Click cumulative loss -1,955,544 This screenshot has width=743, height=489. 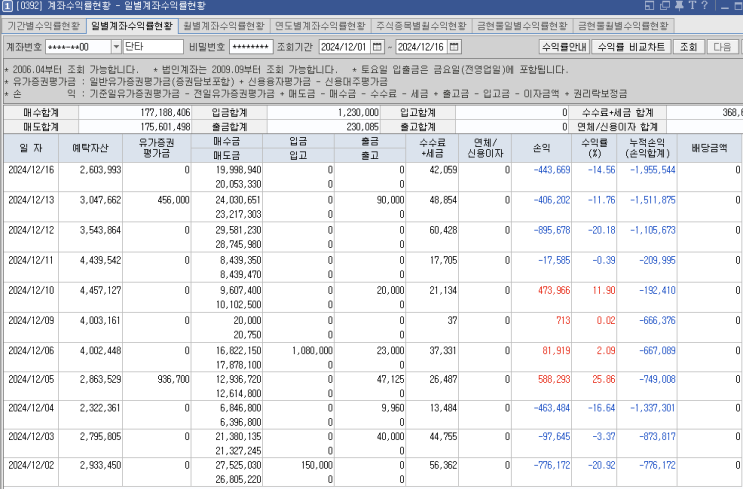(652, 170)
